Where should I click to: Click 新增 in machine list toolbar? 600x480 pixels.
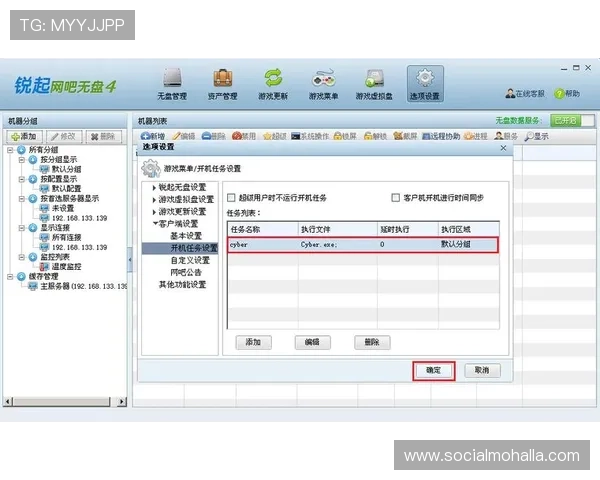click(x=153, y=136)
